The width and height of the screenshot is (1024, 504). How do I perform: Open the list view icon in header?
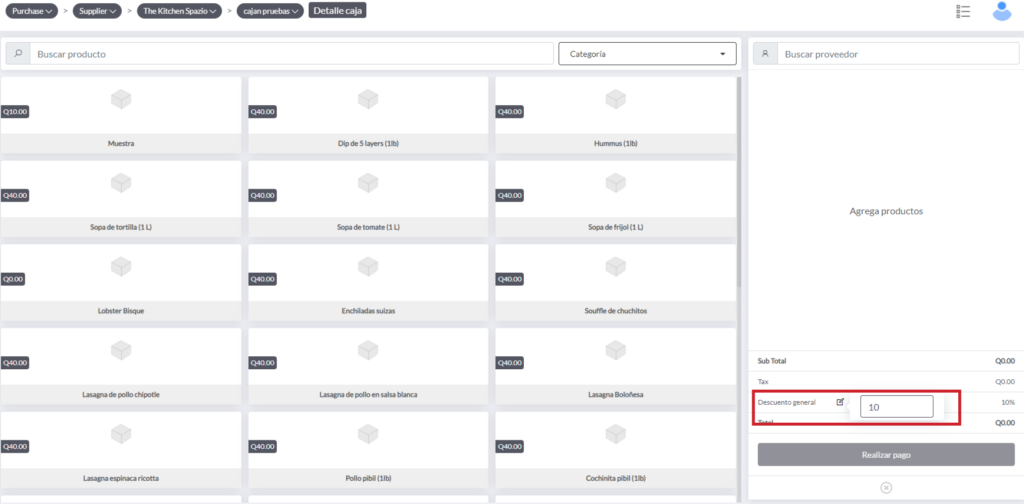[x=963, y=11]
